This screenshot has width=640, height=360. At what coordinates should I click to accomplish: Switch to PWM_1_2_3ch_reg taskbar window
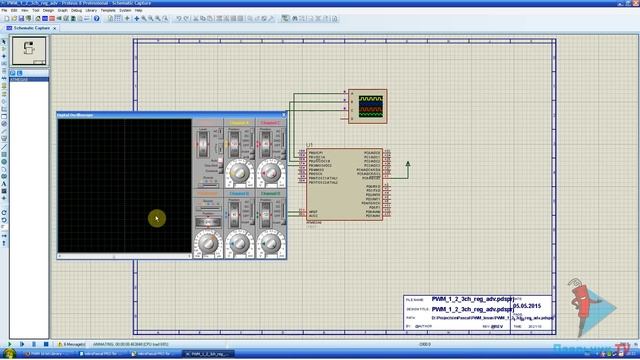tap(207, 354)
